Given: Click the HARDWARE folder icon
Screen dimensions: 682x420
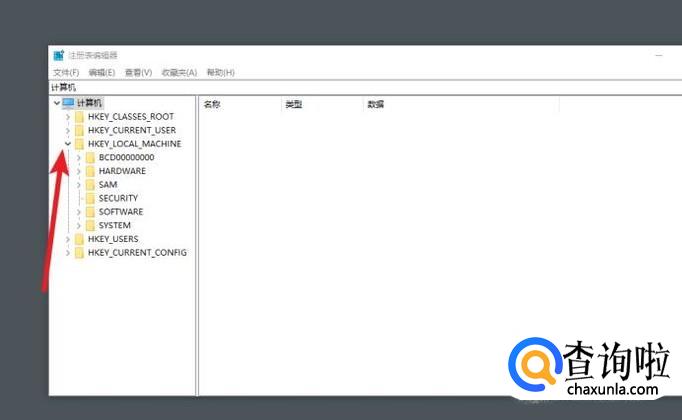Looking at the screenshot, I should (90, 171).
